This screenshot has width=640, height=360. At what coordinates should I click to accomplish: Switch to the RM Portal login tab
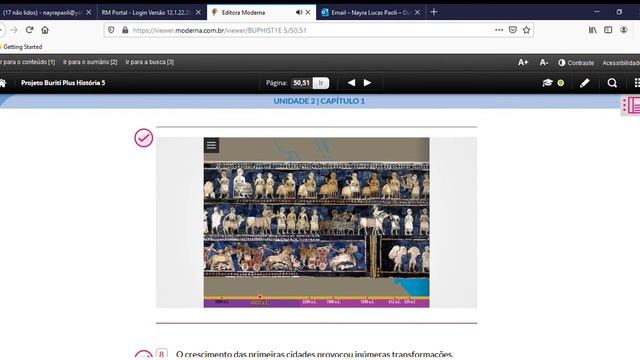[x=145, y=13]
